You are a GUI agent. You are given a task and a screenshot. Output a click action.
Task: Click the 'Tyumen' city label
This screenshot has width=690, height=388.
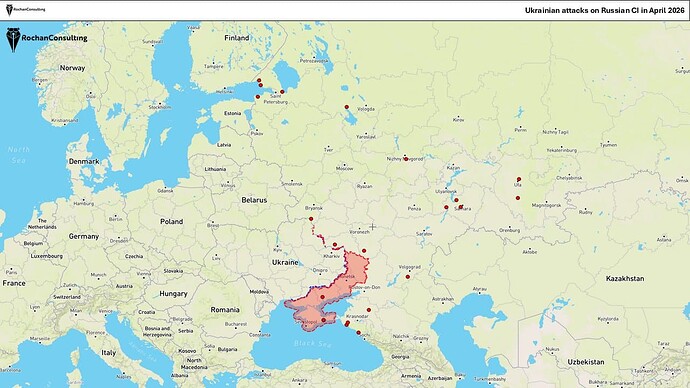[609, 145]
